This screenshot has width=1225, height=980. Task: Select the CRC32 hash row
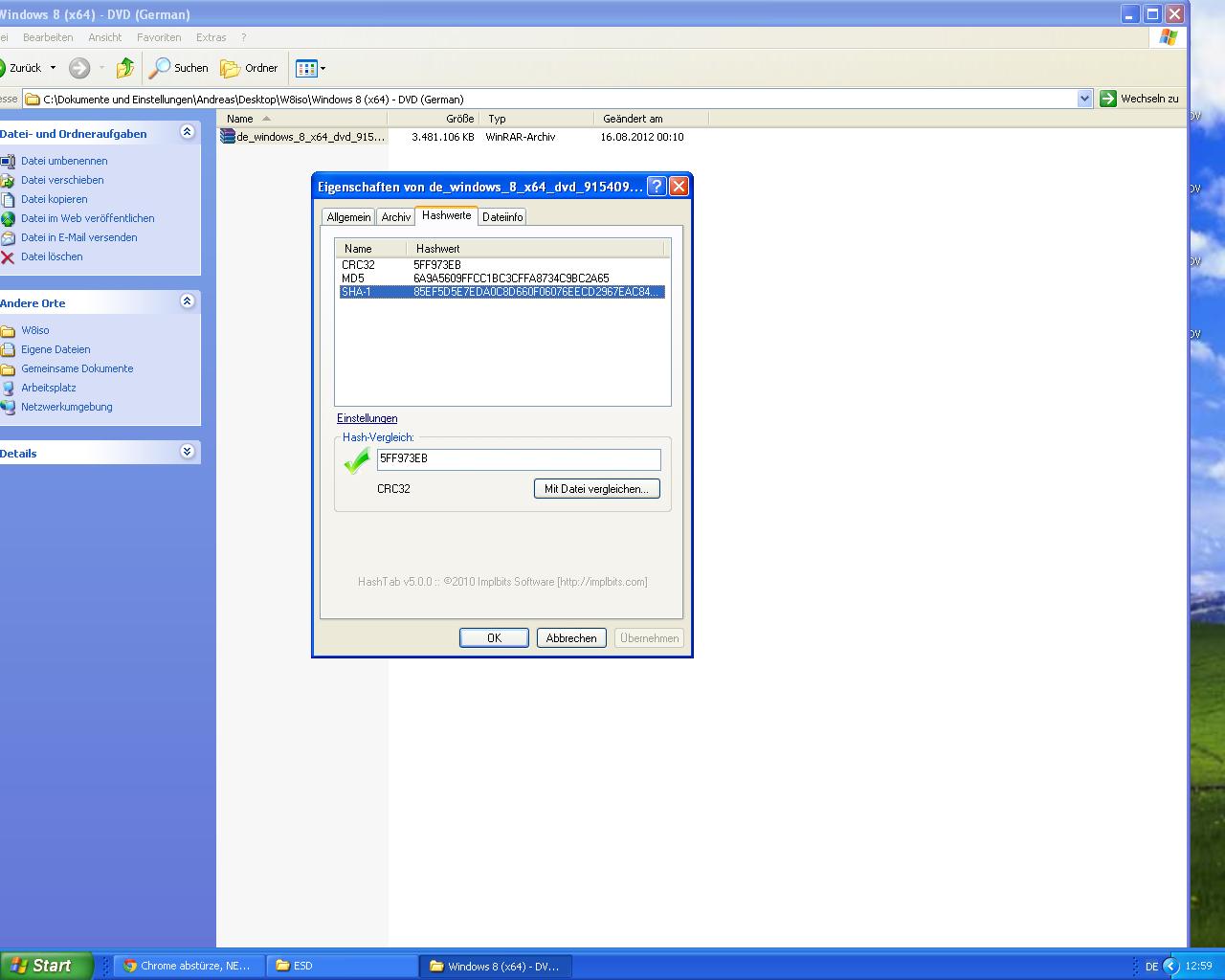coord(501,265)
